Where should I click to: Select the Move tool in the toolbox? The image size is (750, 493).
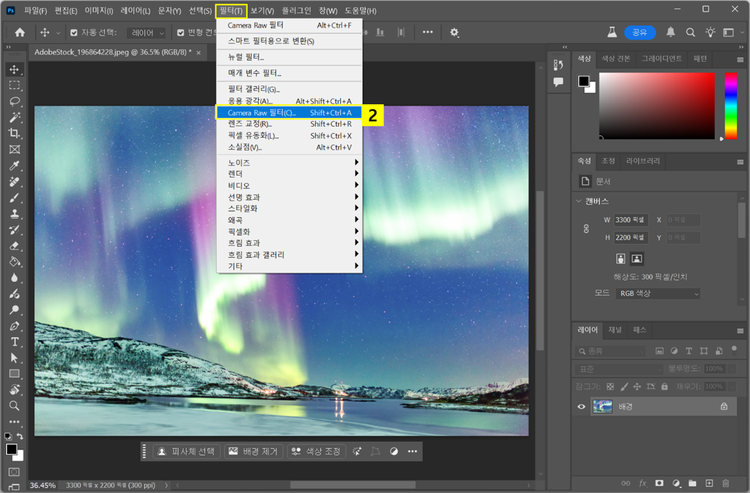click(14, 69)
